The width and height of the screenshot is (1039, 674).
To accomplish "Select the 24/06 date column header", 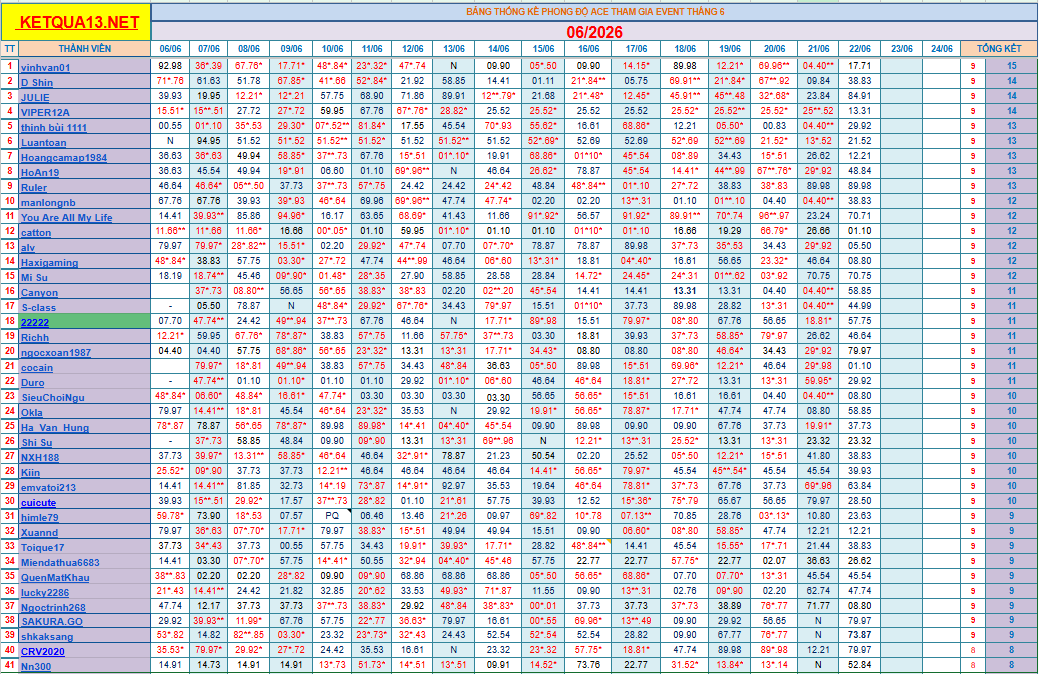I will [x=942, y=48].
